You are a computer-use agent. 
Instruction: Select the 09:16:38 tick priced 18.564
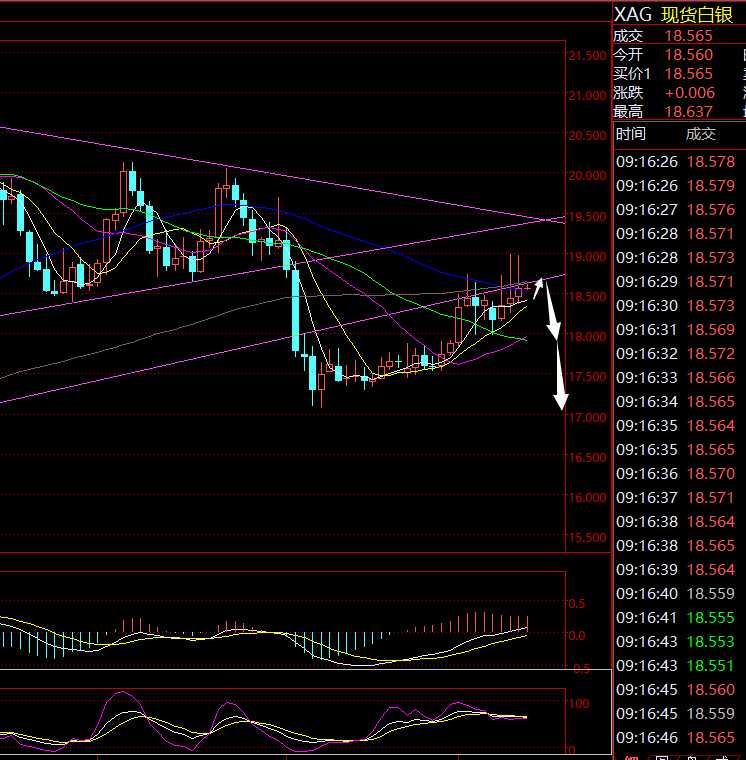676,522
